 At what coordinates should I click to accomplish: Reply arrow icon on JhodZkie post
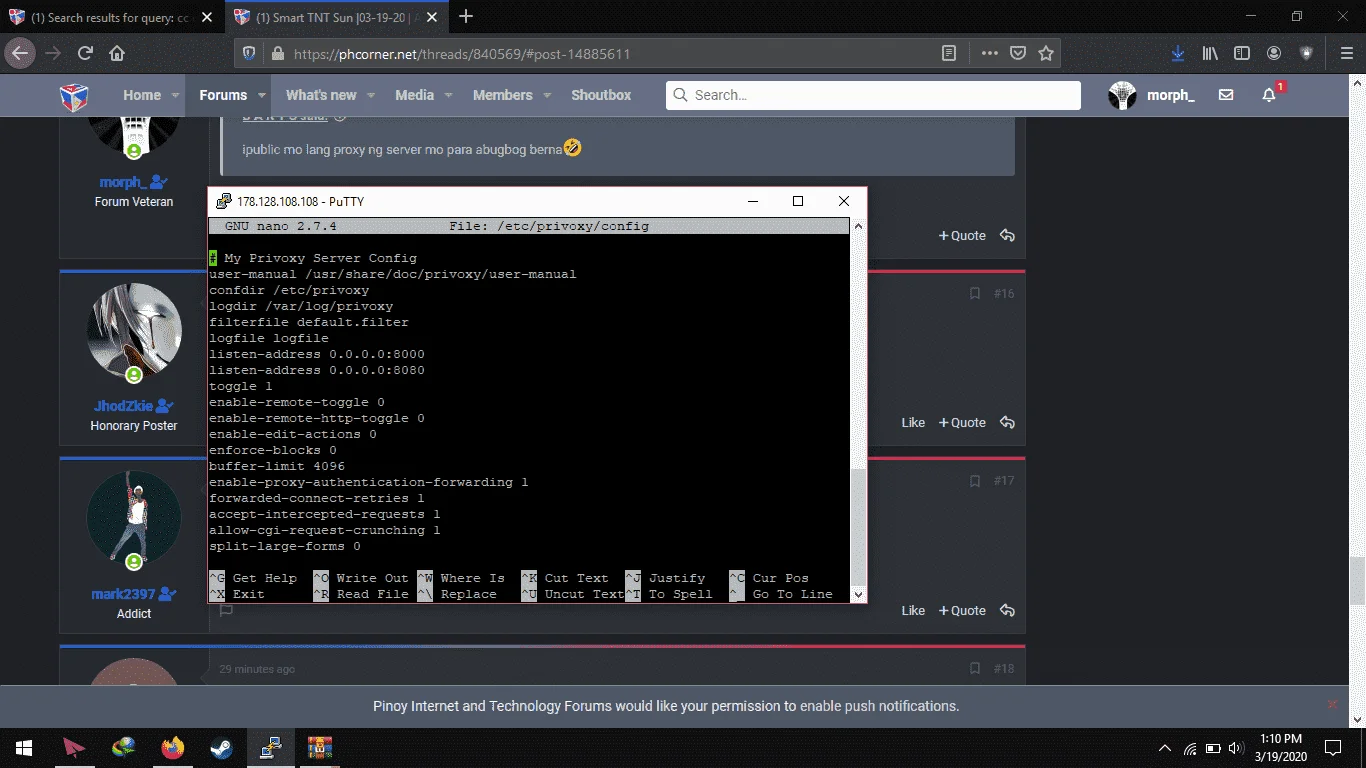(1007, 422)
